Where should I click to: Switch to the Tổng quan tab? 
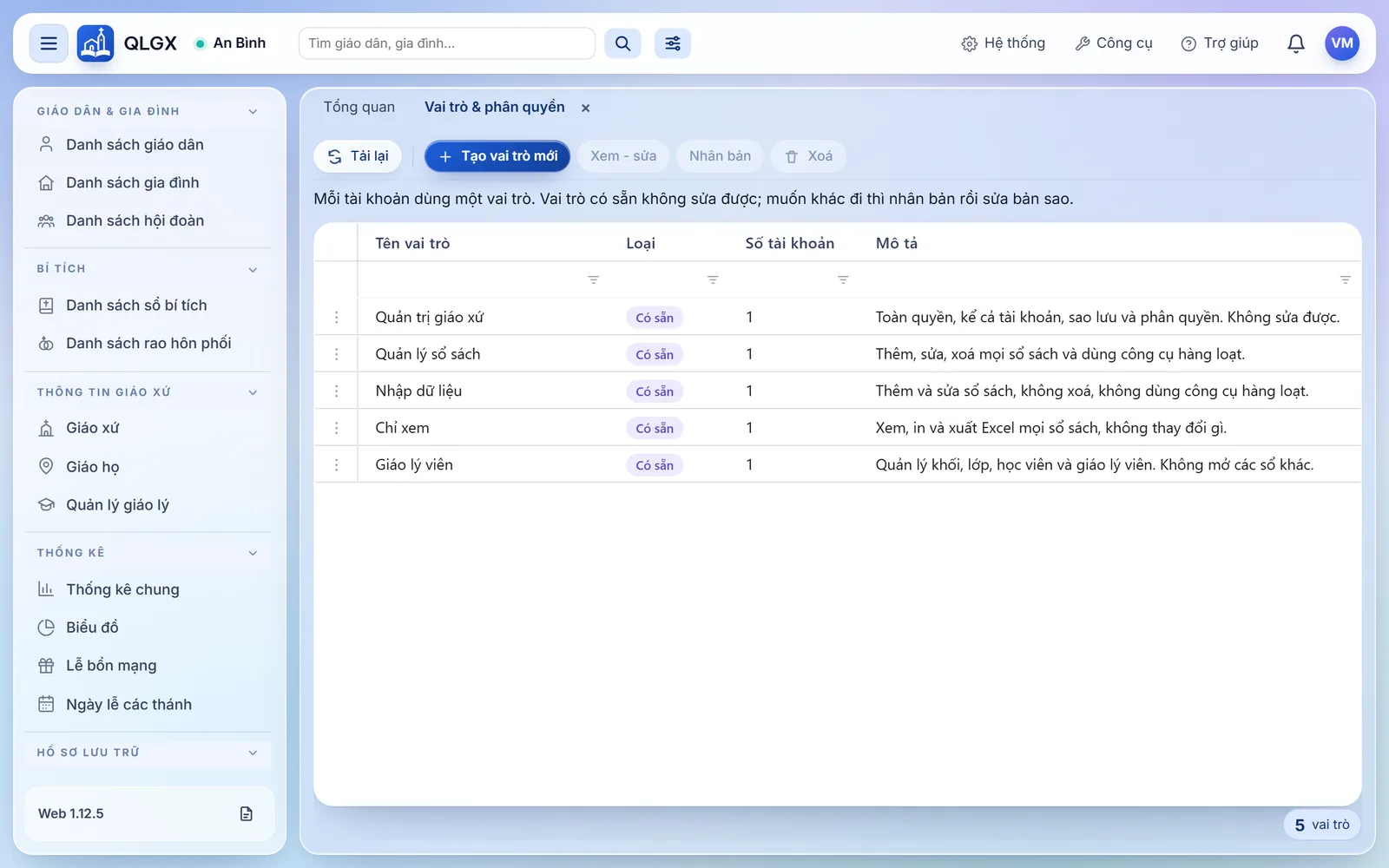[x=359, y=107]
